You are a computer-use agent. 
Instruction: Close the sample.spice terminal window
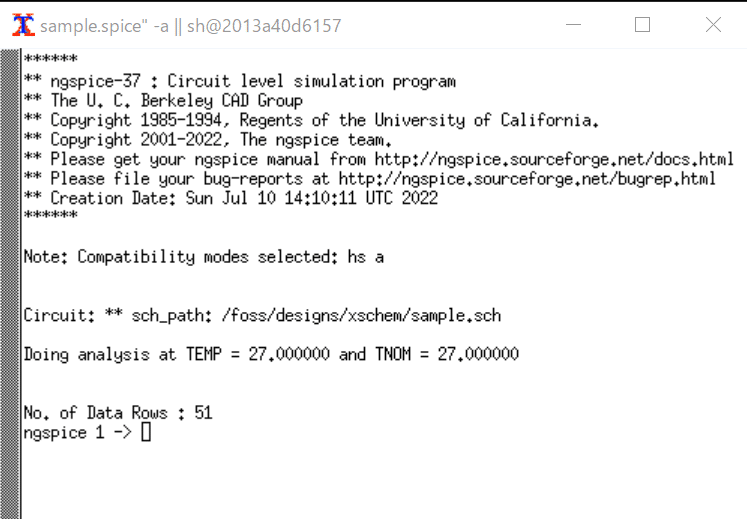point(713,25)
